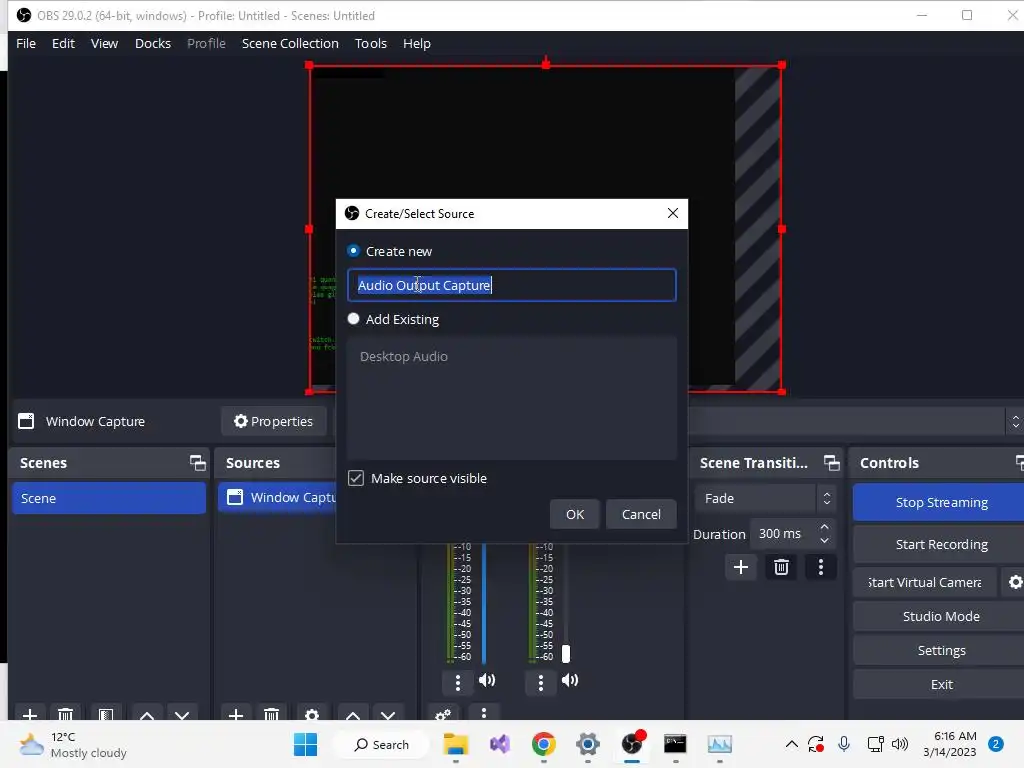Open transition properties three-dot menu

point(821,567)
